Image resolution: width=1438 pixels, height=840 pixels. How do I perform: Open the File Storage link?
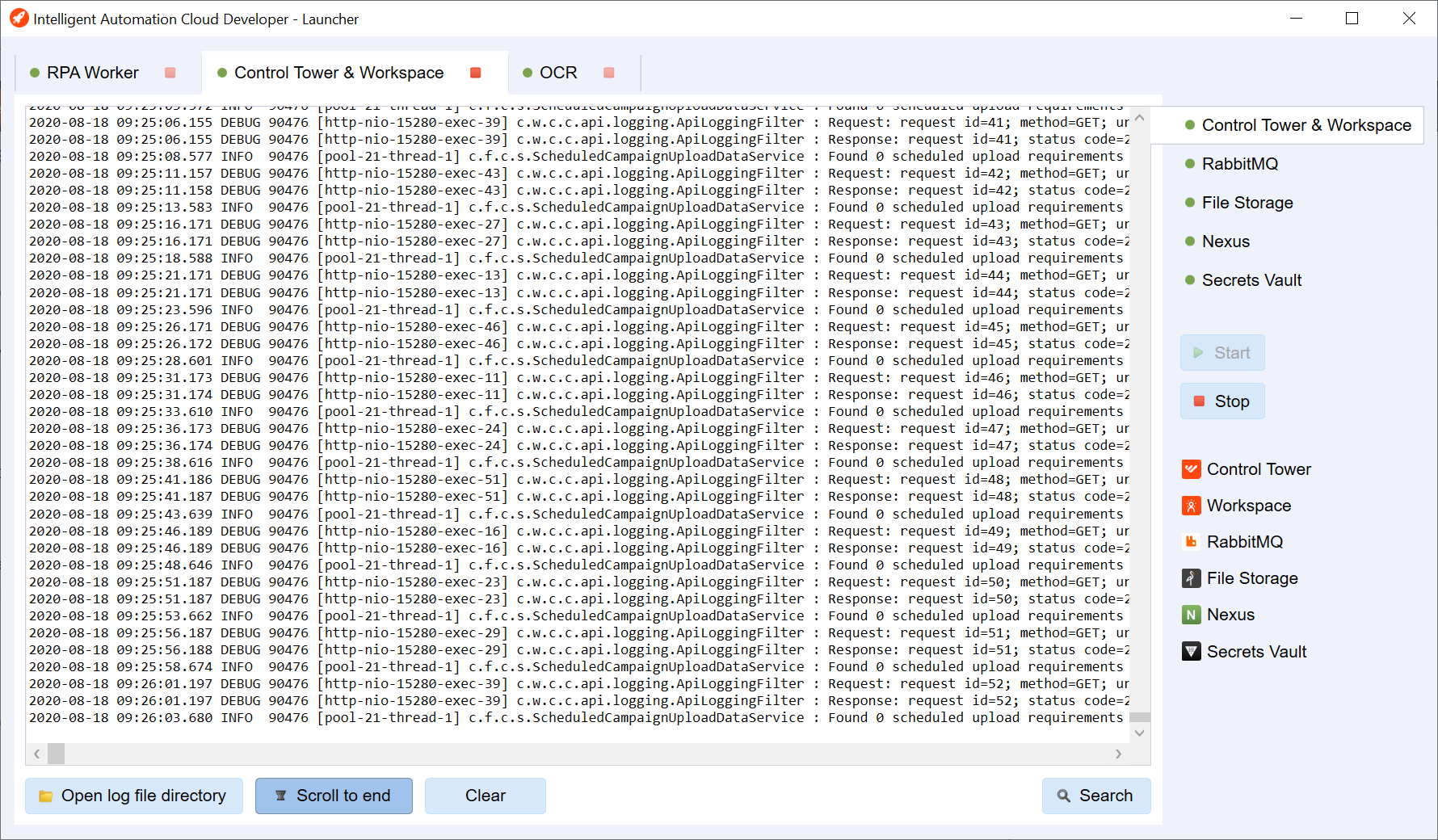pyautogui.click(x=1252, y=578)
